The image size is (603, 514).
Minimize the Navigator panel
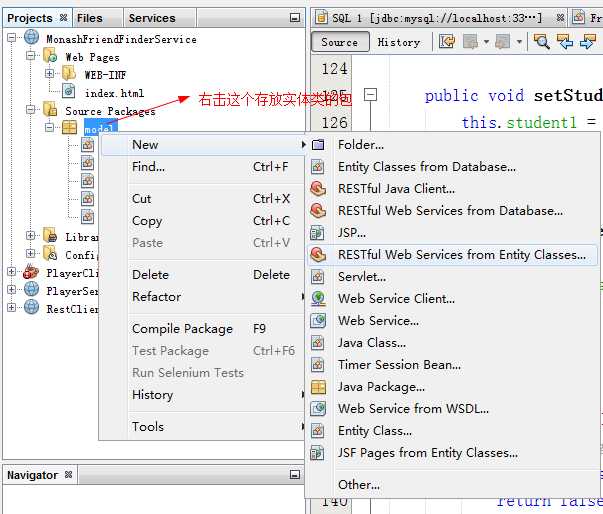pyautogui.click(x=295, y=475)
